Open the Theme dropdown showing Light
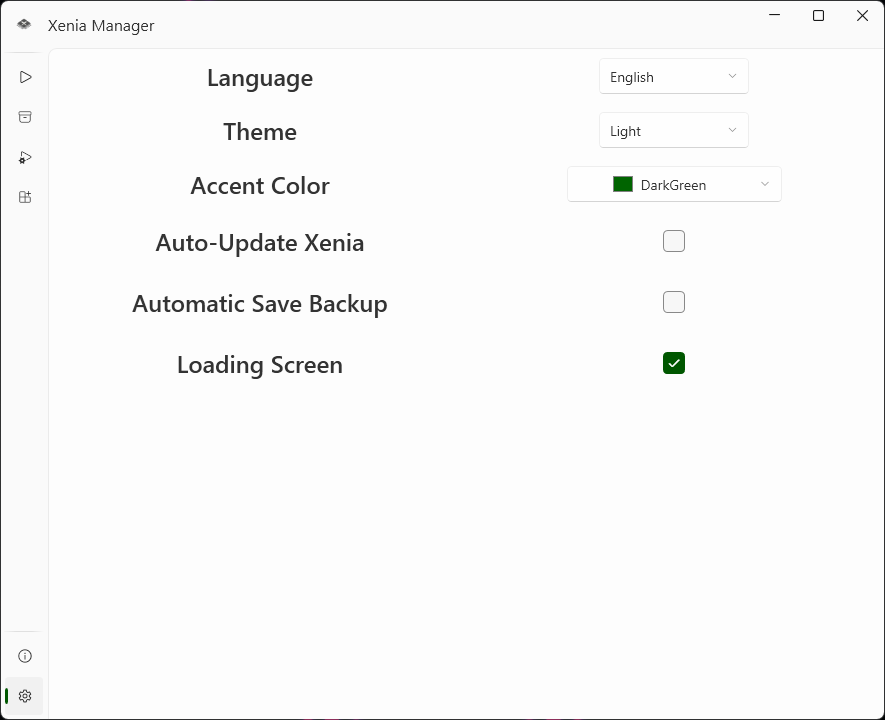 (x=673, y=130)
